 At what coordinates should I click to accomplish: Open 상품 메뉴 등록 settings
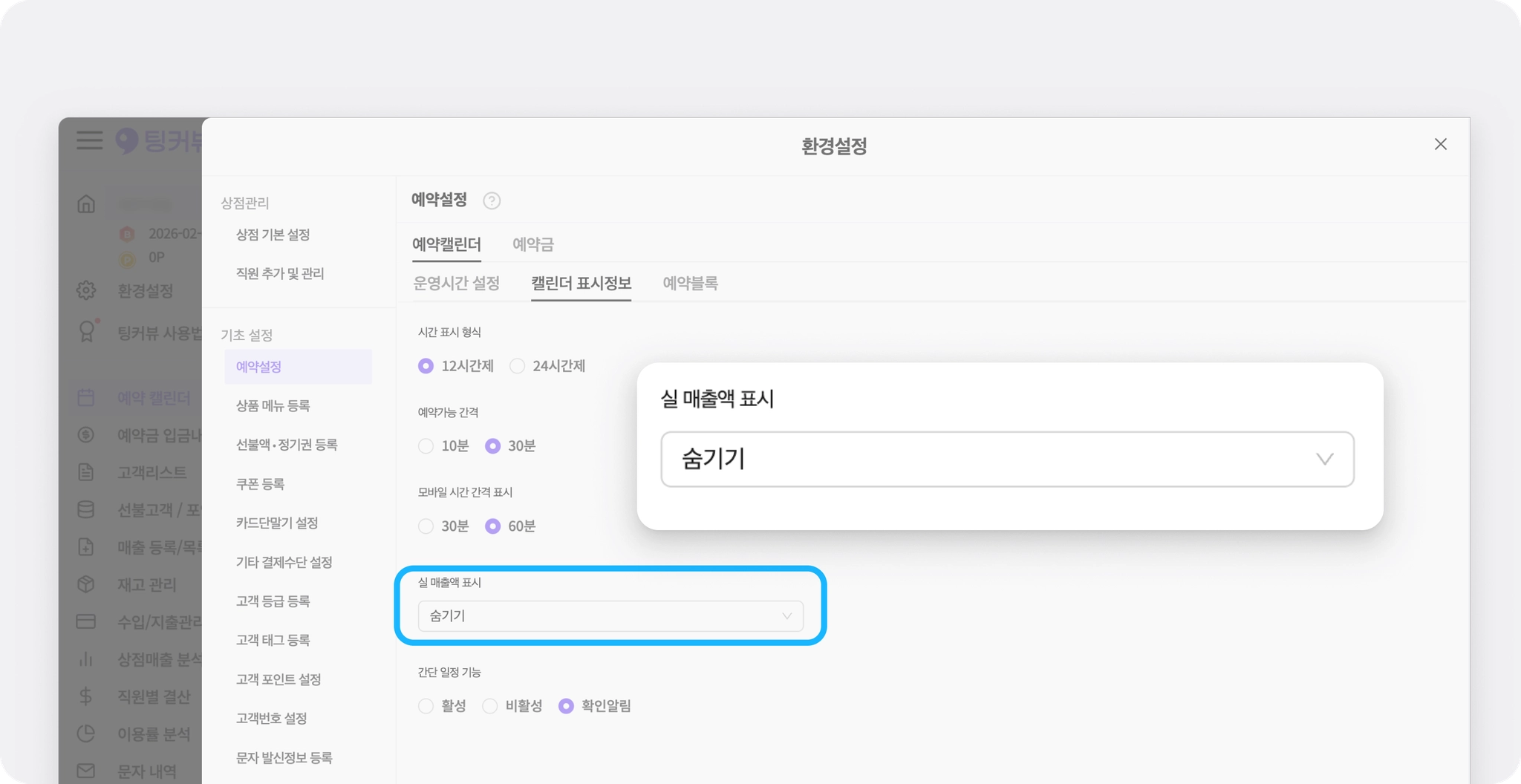(273, 405)
